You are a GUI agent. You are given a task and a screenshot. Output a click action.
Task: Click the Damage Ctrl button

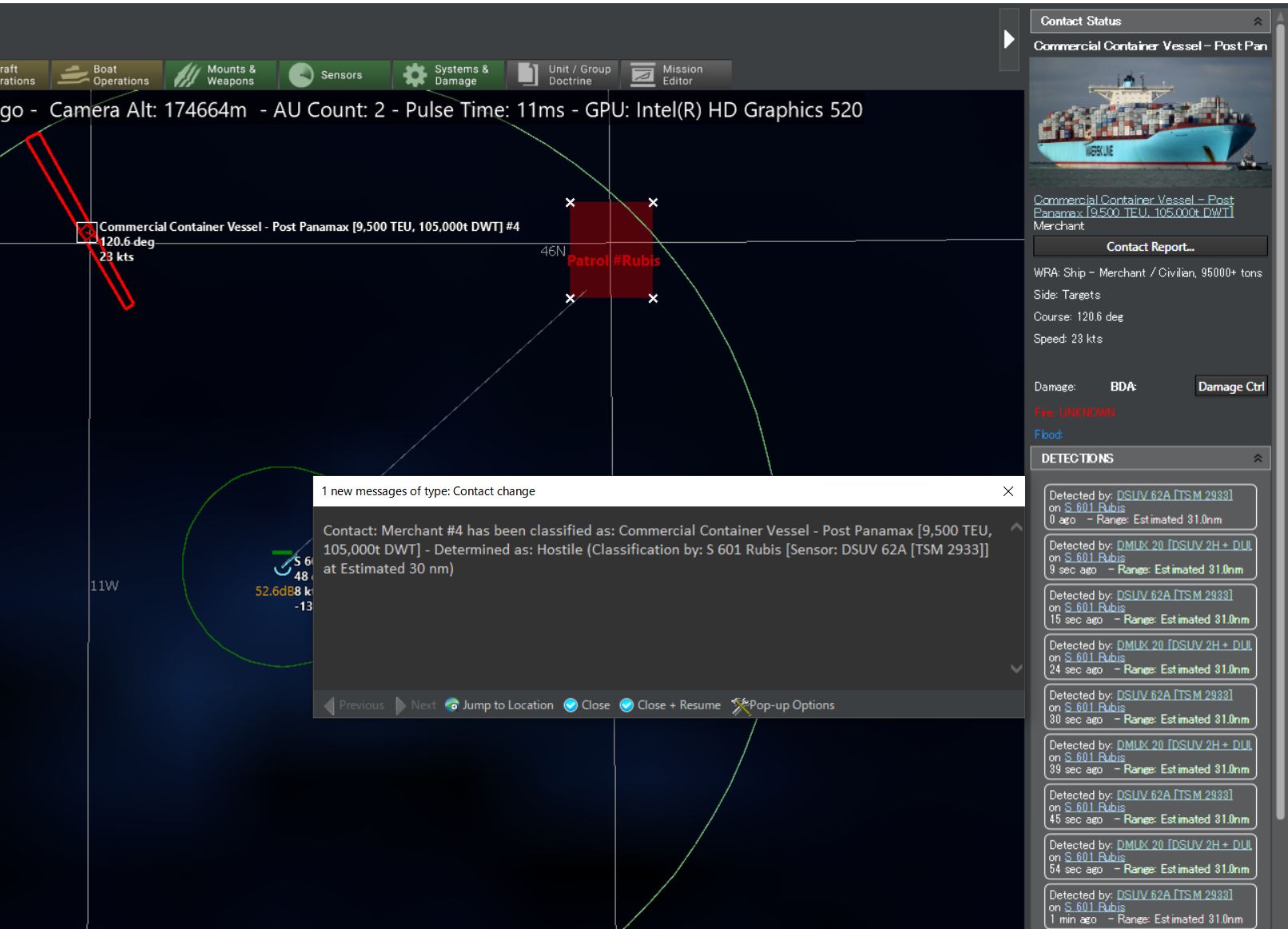(x=1230, y=387)
